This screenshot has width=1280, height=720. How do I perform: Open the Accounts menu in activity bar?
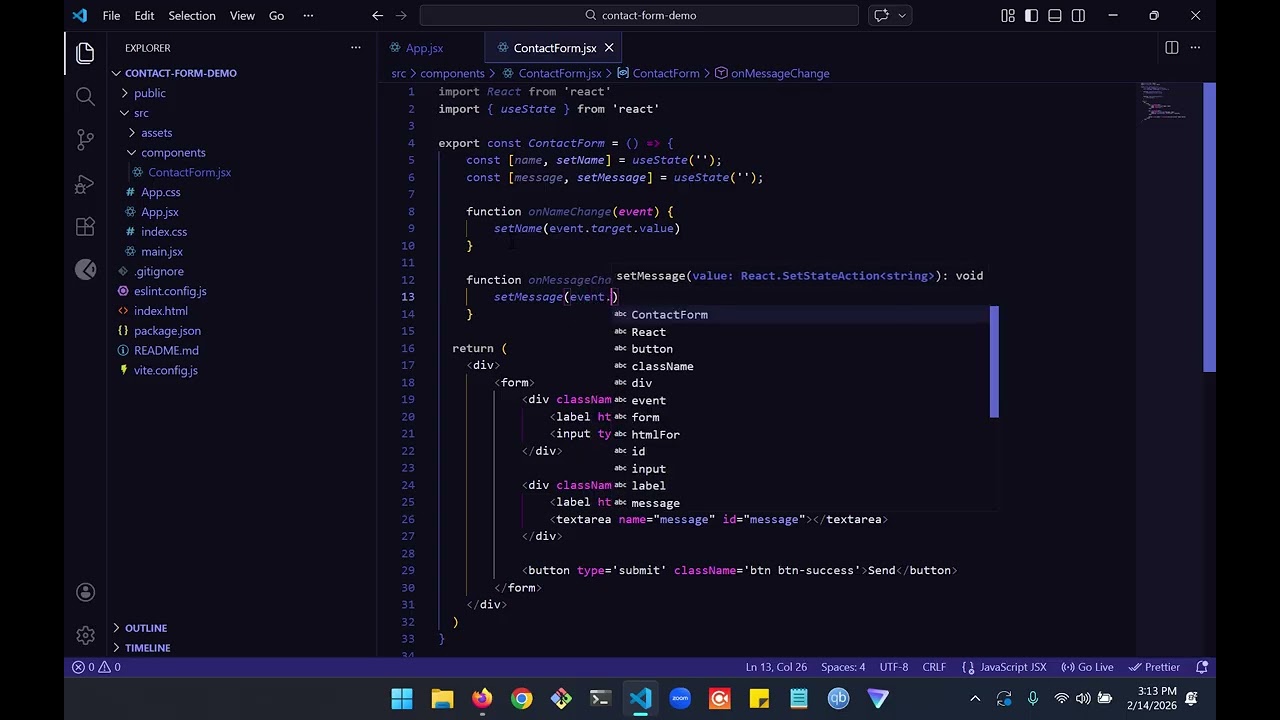[85, 592]
